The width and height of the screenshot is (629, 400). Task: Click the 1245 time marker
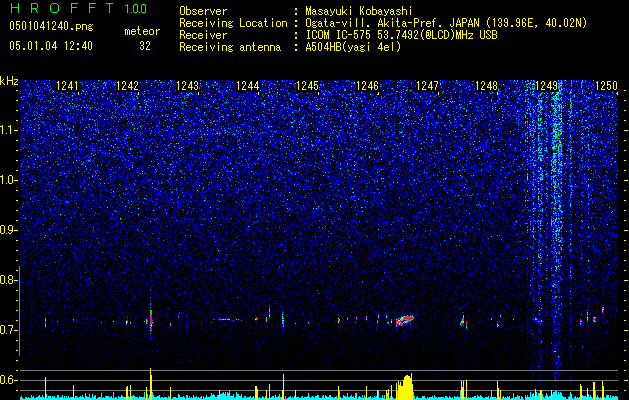(x=307, y=85)
